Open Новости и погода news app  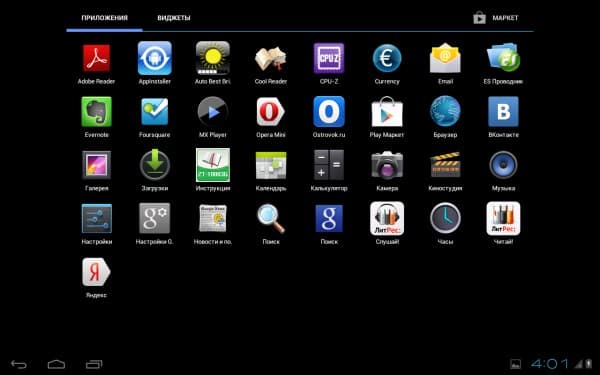(x=213, y=218)
